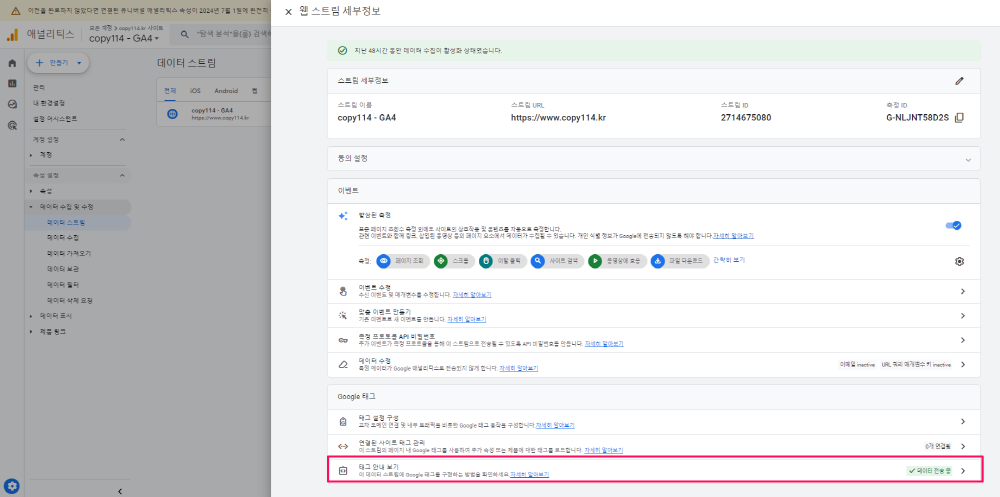Open Reports icon in left rail
1000x497 pixels.
pos(12,84)
